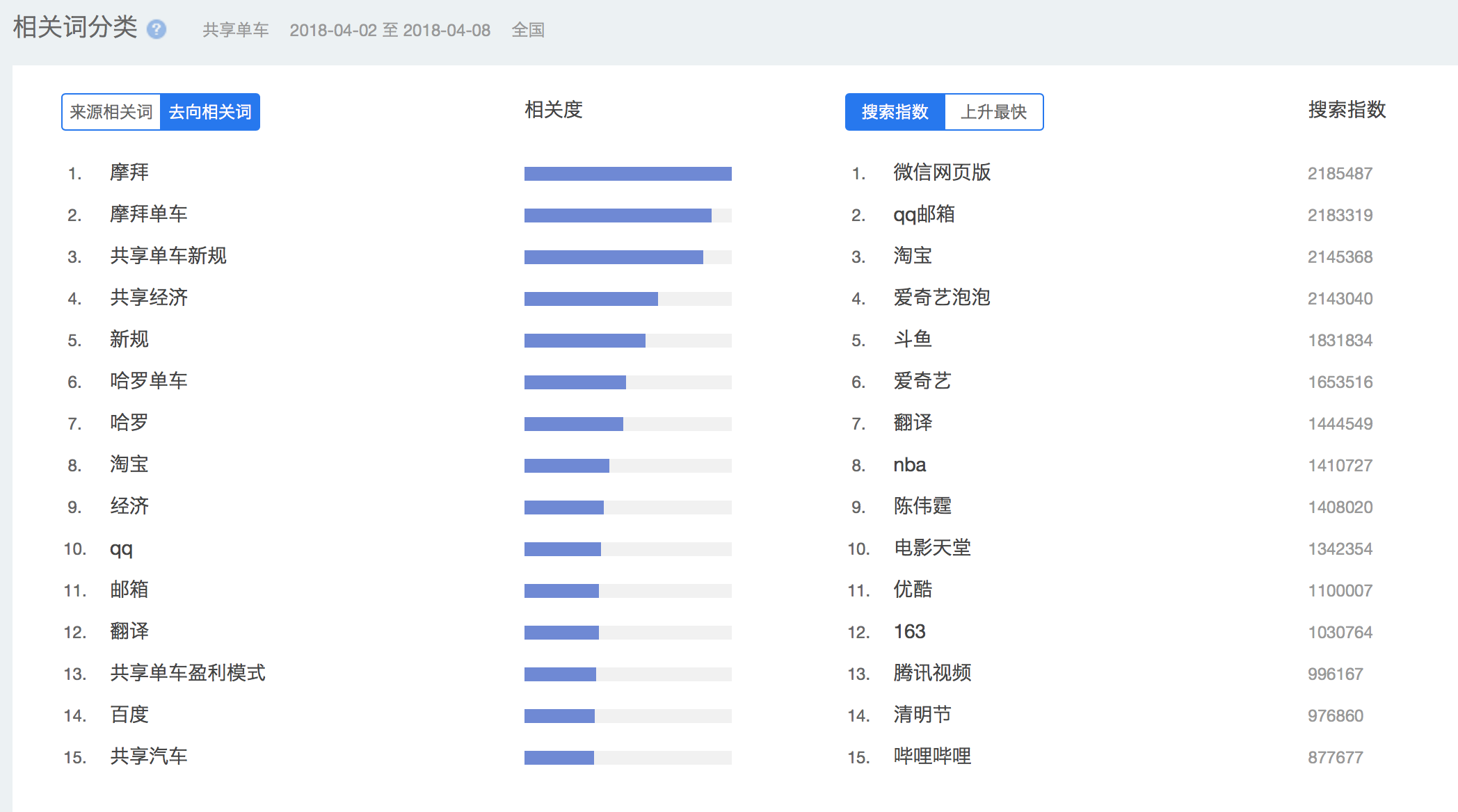Image resolution: width=1458 pixels, height=812 pixels.
Task: Select the 去向相关词 tab
Action: pos(210,112)
